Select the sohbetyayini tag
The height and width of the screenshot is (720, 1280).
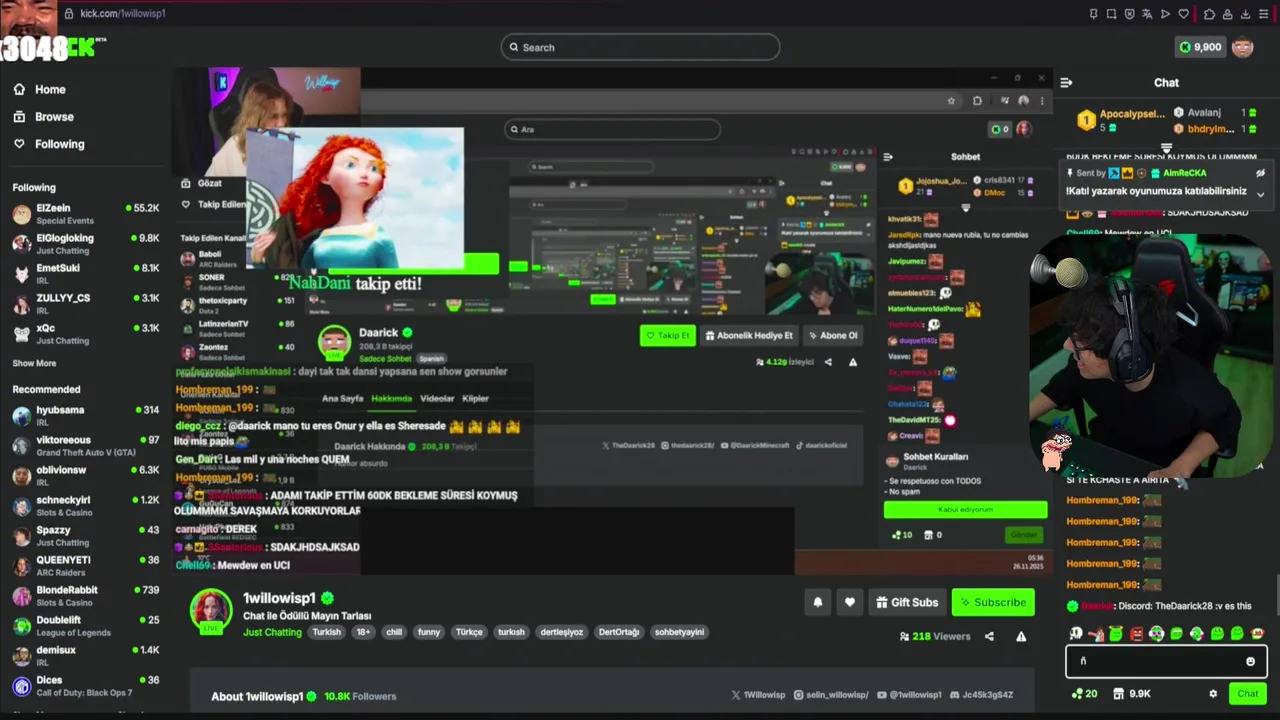click(679, 632)
